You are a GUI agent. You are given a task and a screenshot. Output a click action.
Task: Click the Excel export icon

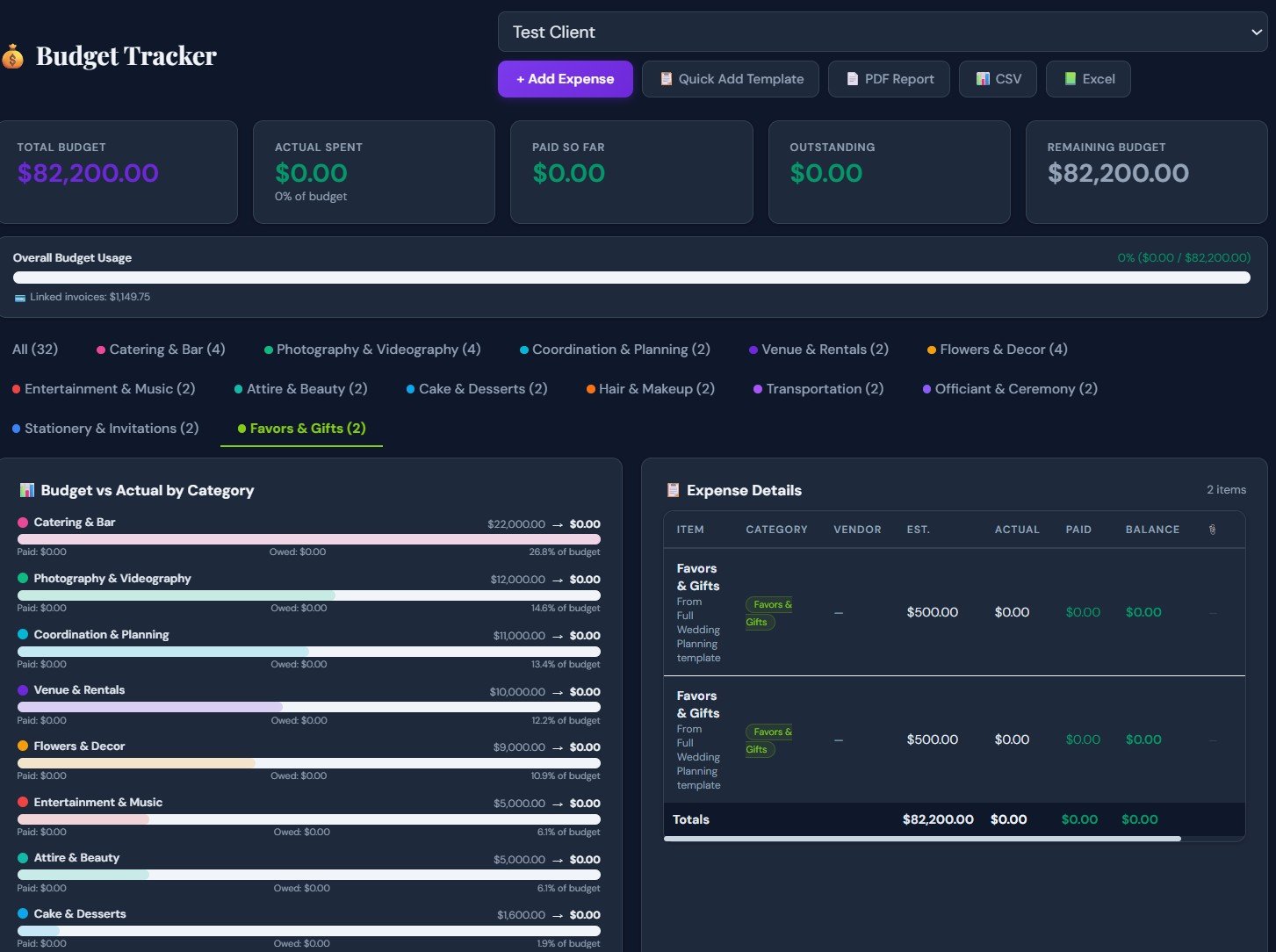(x=1070, y=79)
